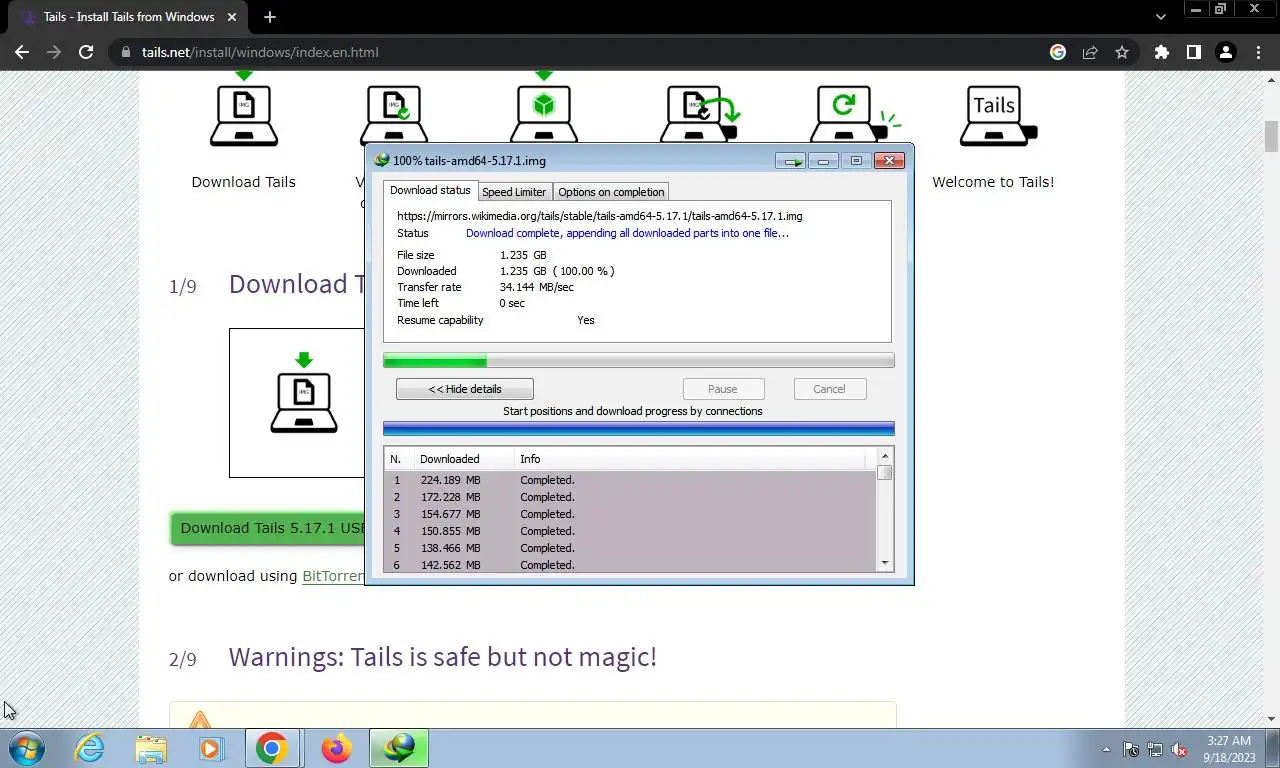The width and height of the screenshot is (1280, 768).
Task: Click the muted volume tray icon
Action: pyautogui.click(x=1179, y=749)
